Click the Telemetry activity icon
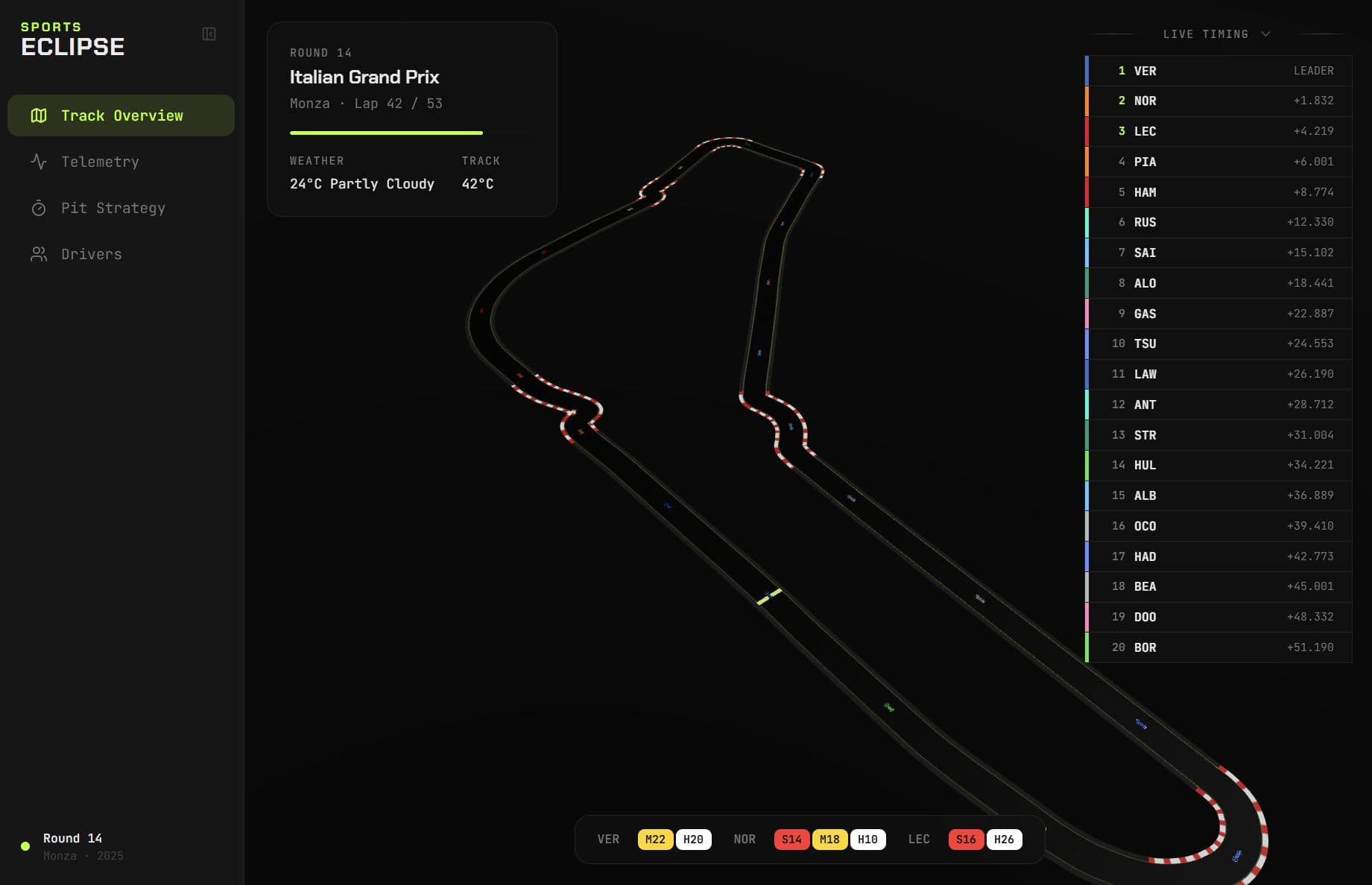The width and height of the screenshot is (1372, 885). coord(39,162)
